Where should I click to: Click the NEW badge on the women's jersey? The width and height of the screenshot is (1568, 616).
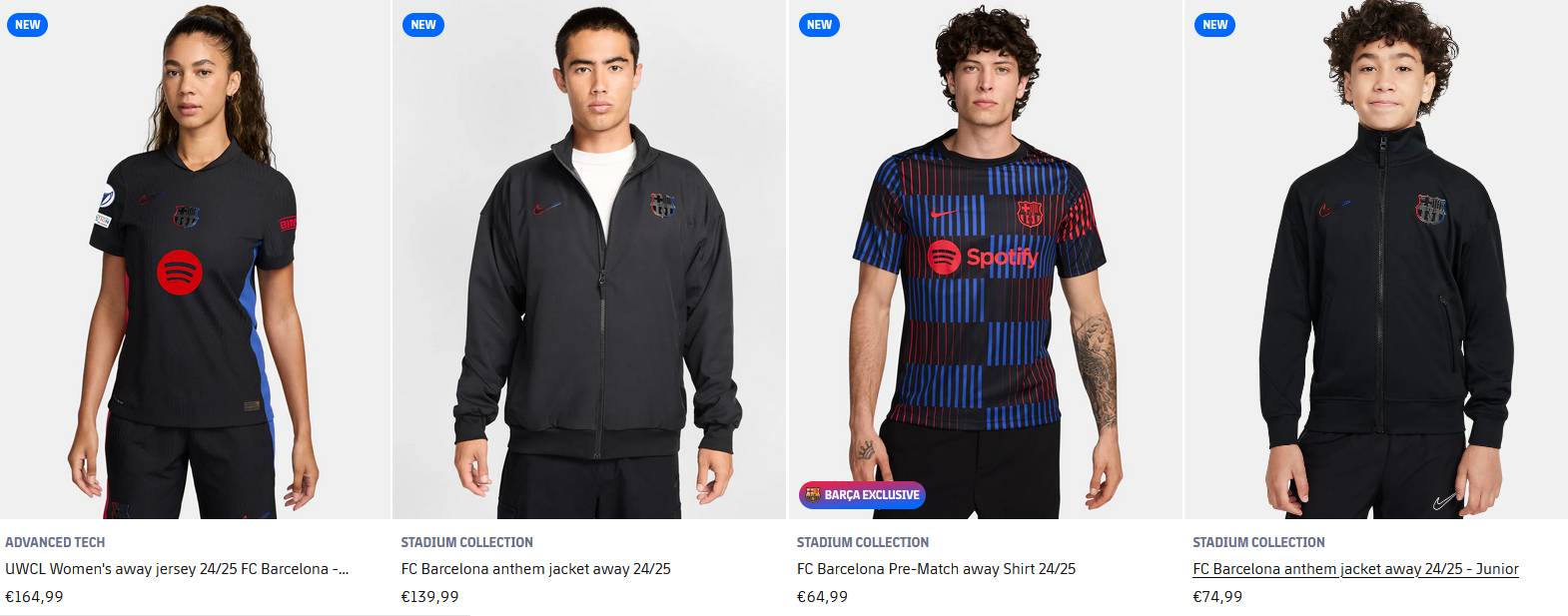tap(27, 25)
